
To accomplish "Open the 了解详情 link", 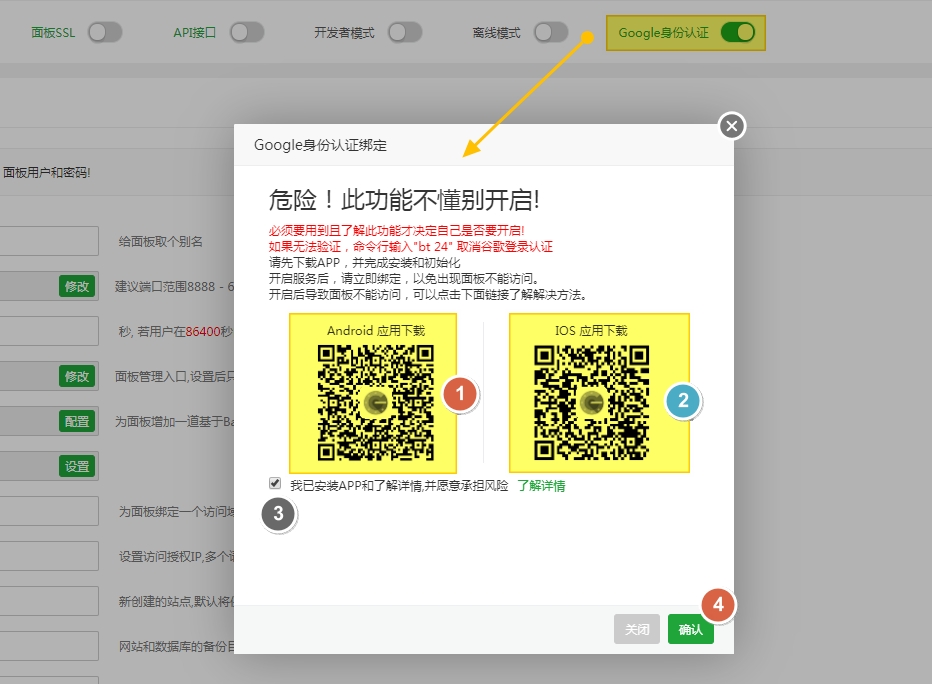I will (541, 486).
